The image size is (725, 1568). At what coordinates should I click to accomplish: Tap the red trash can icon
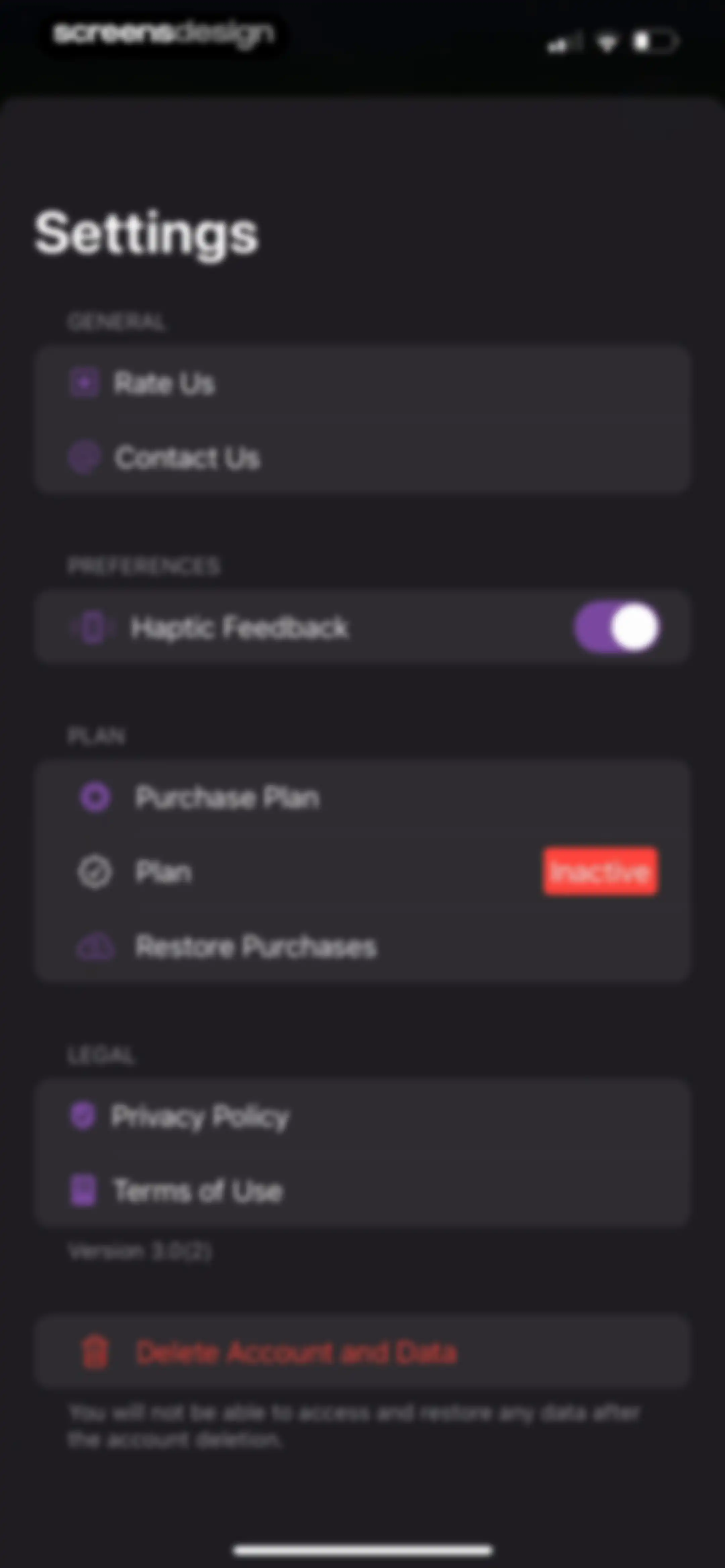point(95,1352)
